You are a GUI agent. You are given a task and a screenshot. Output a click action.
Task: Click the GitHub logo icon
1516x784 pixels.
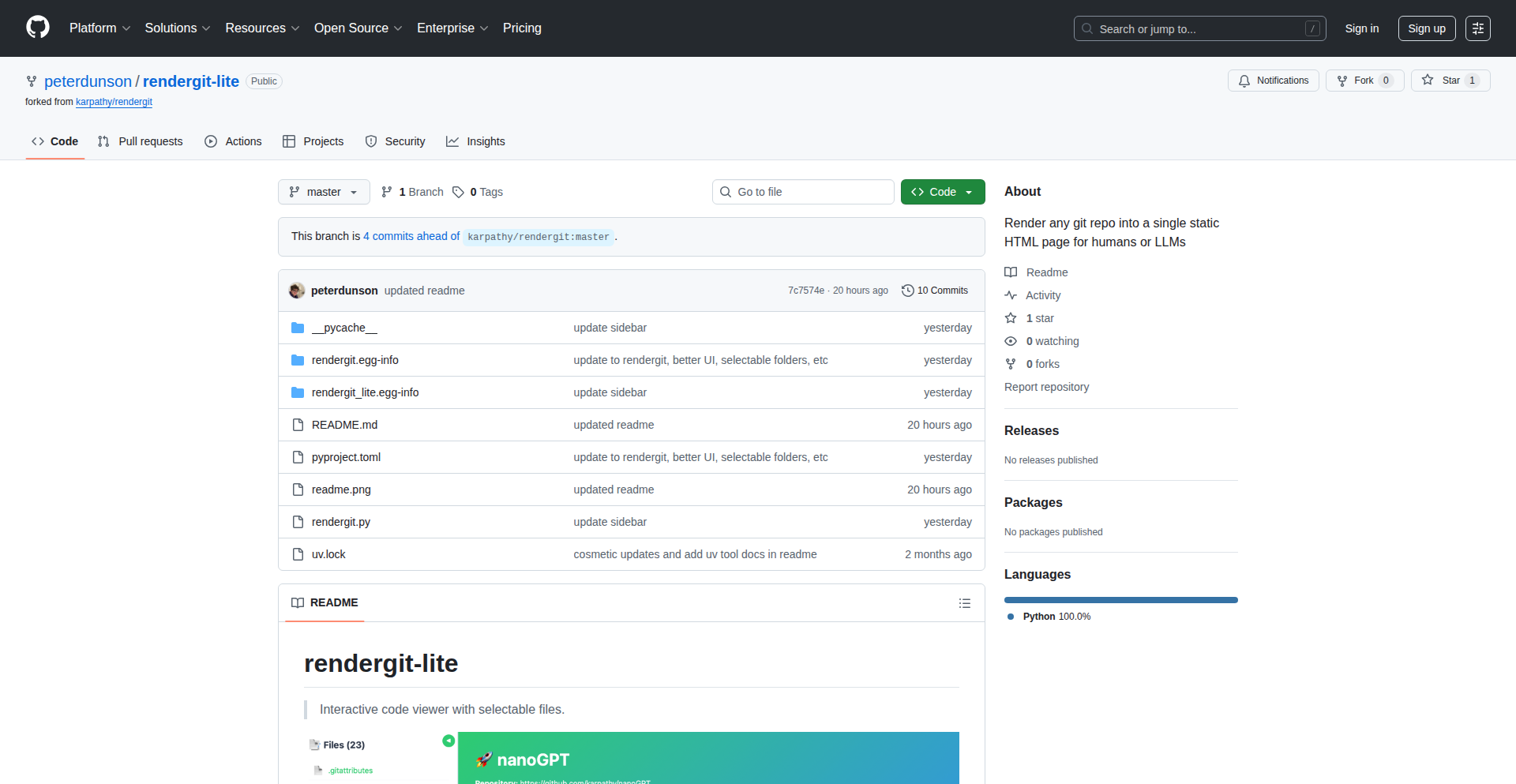[x=38, y=28]
